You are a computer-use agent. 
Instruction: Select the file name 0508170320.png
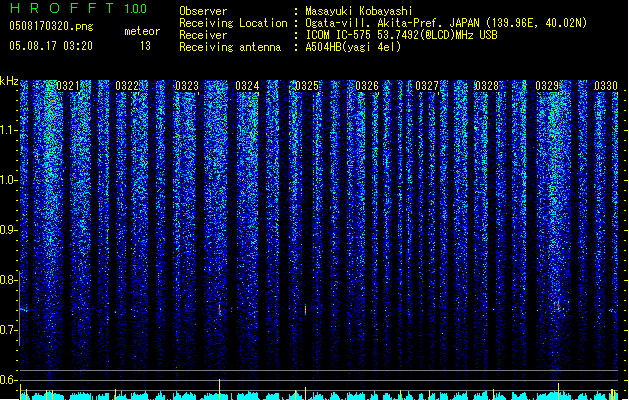pos(51,26)
